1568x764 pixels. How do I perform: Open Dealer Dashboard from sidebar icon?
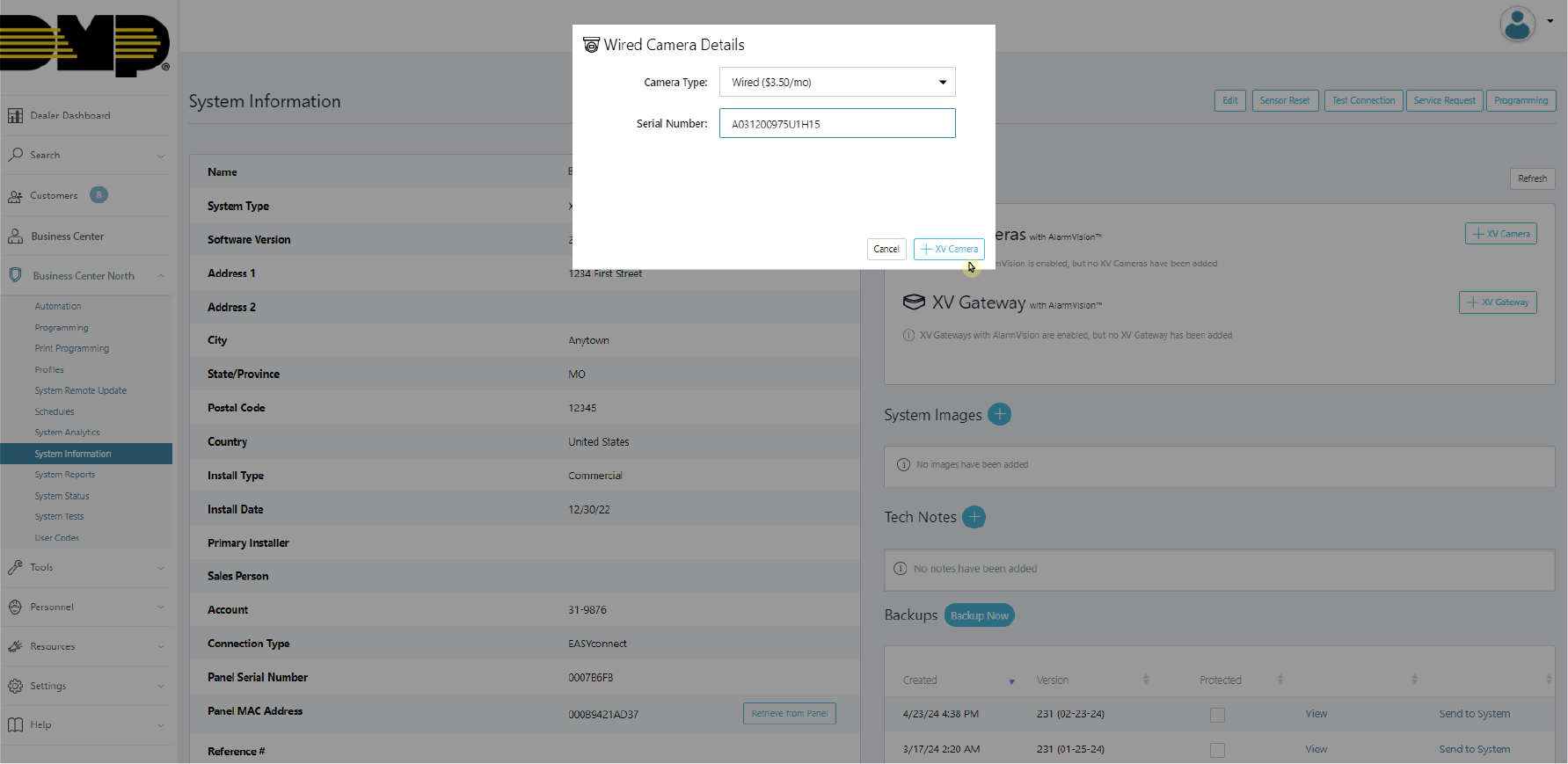click(16, 115)
